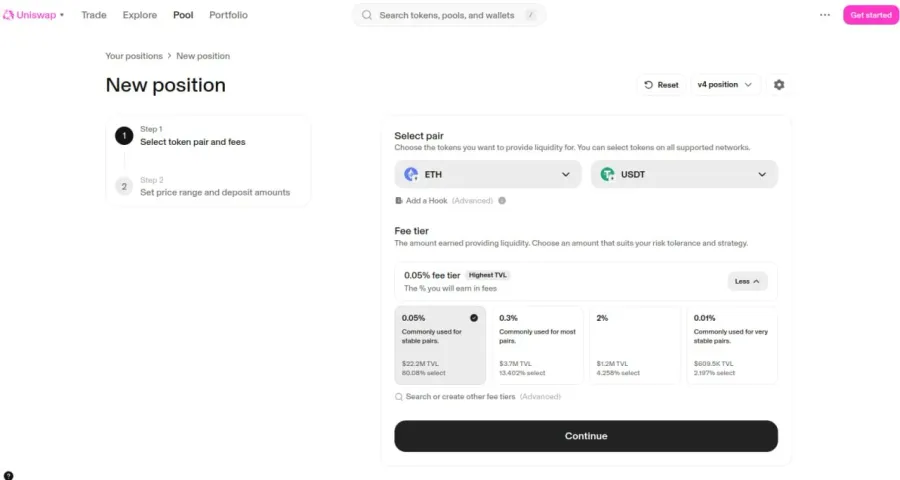The image size is (900, 480).
Task: Select the 2% fee tier card
Action: pyautogui.click(x=634, y=345)
